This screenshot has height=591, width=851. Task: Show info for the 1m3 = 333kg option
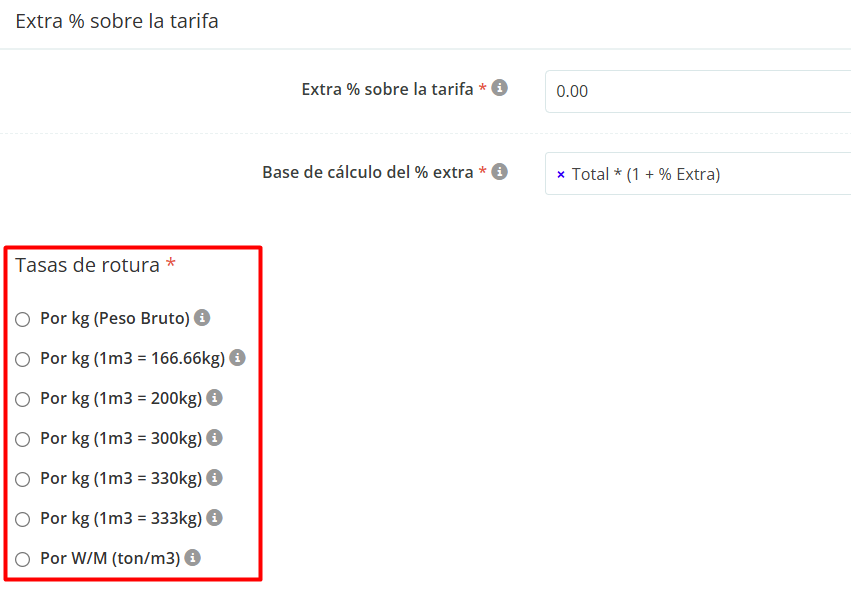click(x=214, y=518)
